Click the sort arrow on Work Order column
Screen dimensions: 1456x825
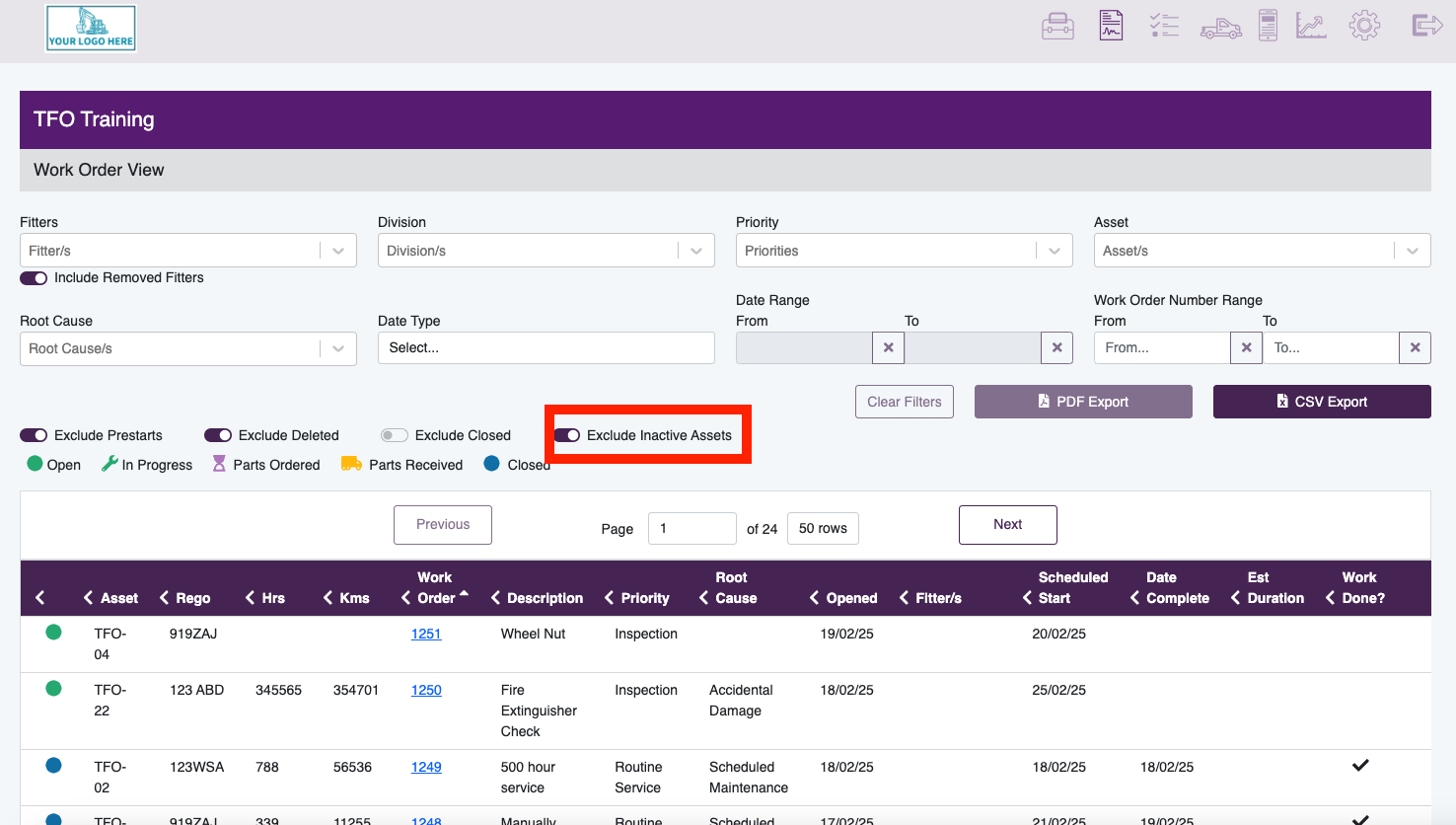(x=465, y=593)
